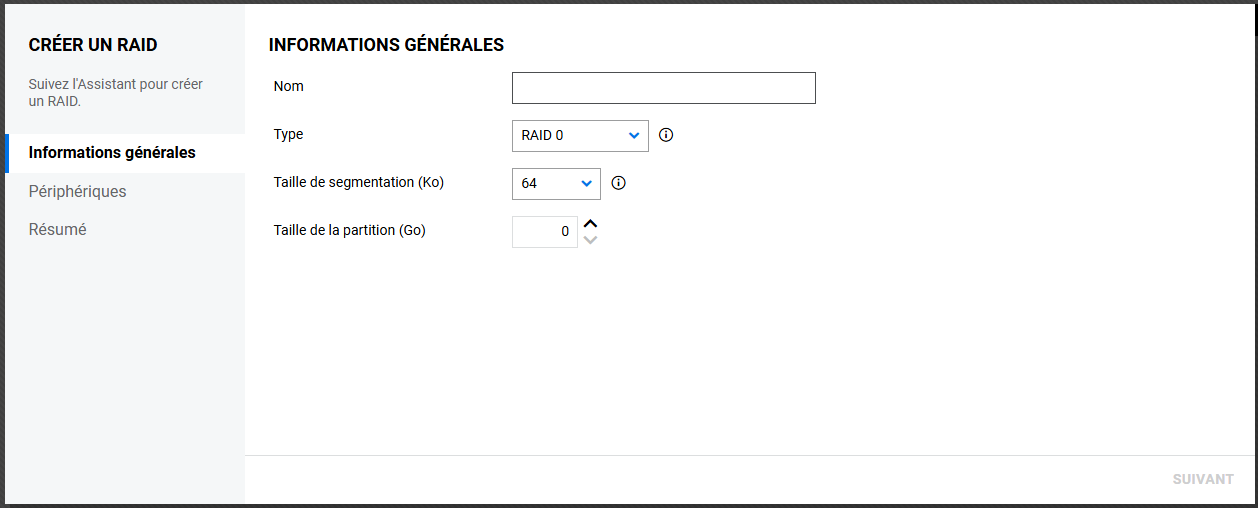
Task: Click the INFORMATIONS GÉNÉRALES section heading
Action: (386, 45)
